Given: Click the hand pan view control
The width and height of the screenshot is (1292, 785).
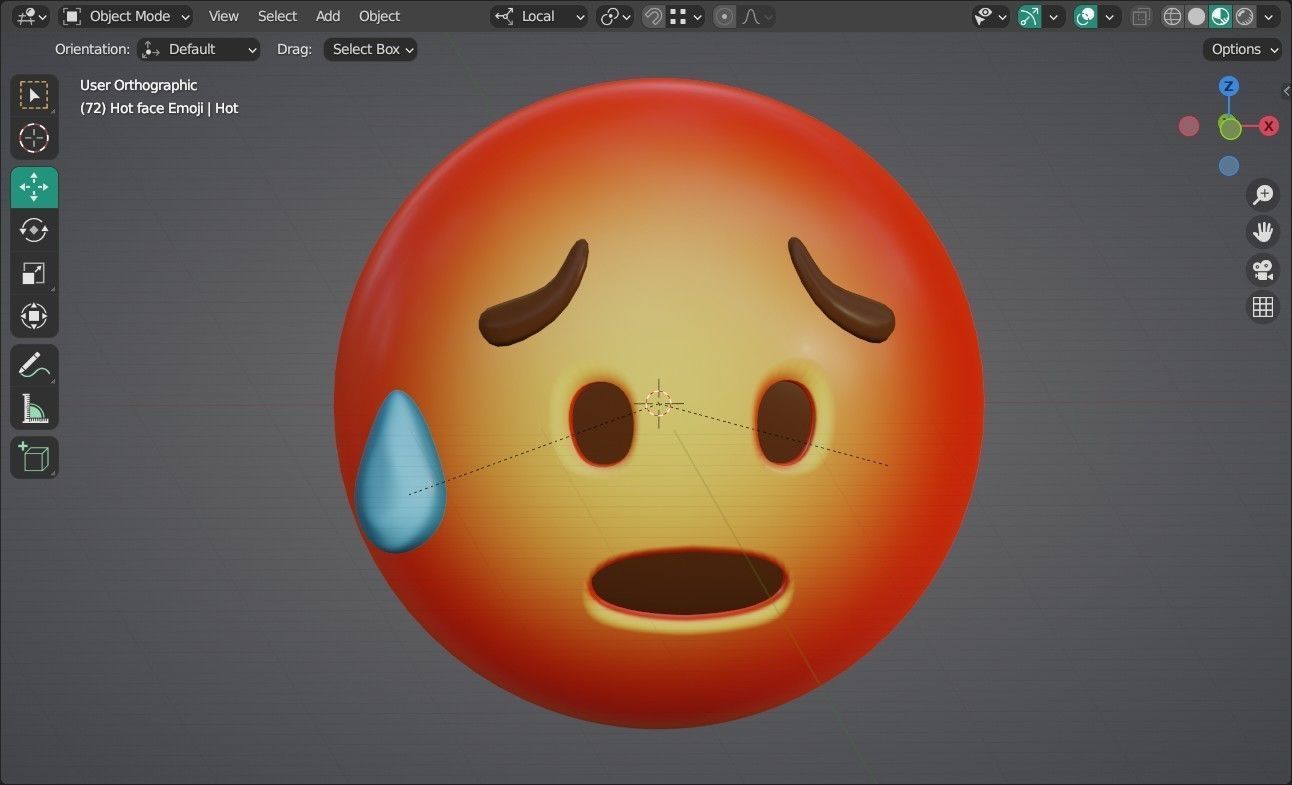Looking at the screenshot, I should click(x=1263, y=232).
